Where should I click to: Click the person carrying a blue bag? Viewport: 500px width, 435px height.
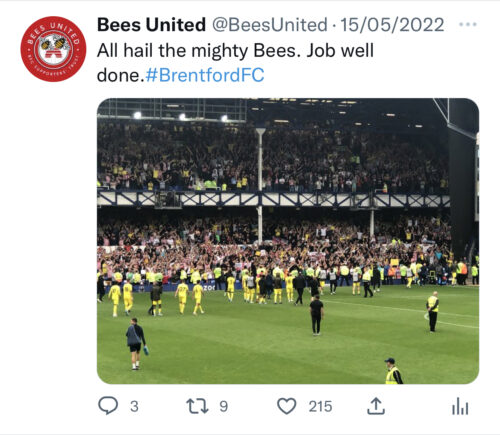click(x=136, y=344)
